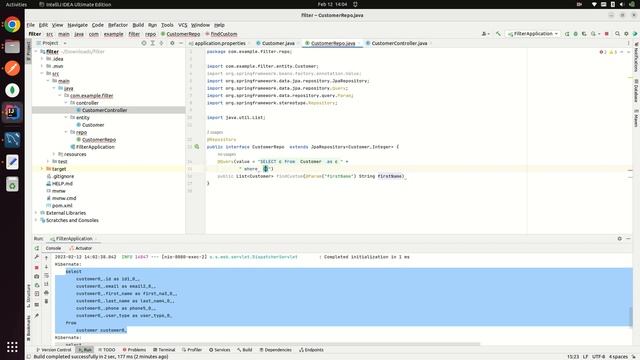Screen dimensions: 640x360
Task: Open Postman from the dock
Action: (12, 68)
